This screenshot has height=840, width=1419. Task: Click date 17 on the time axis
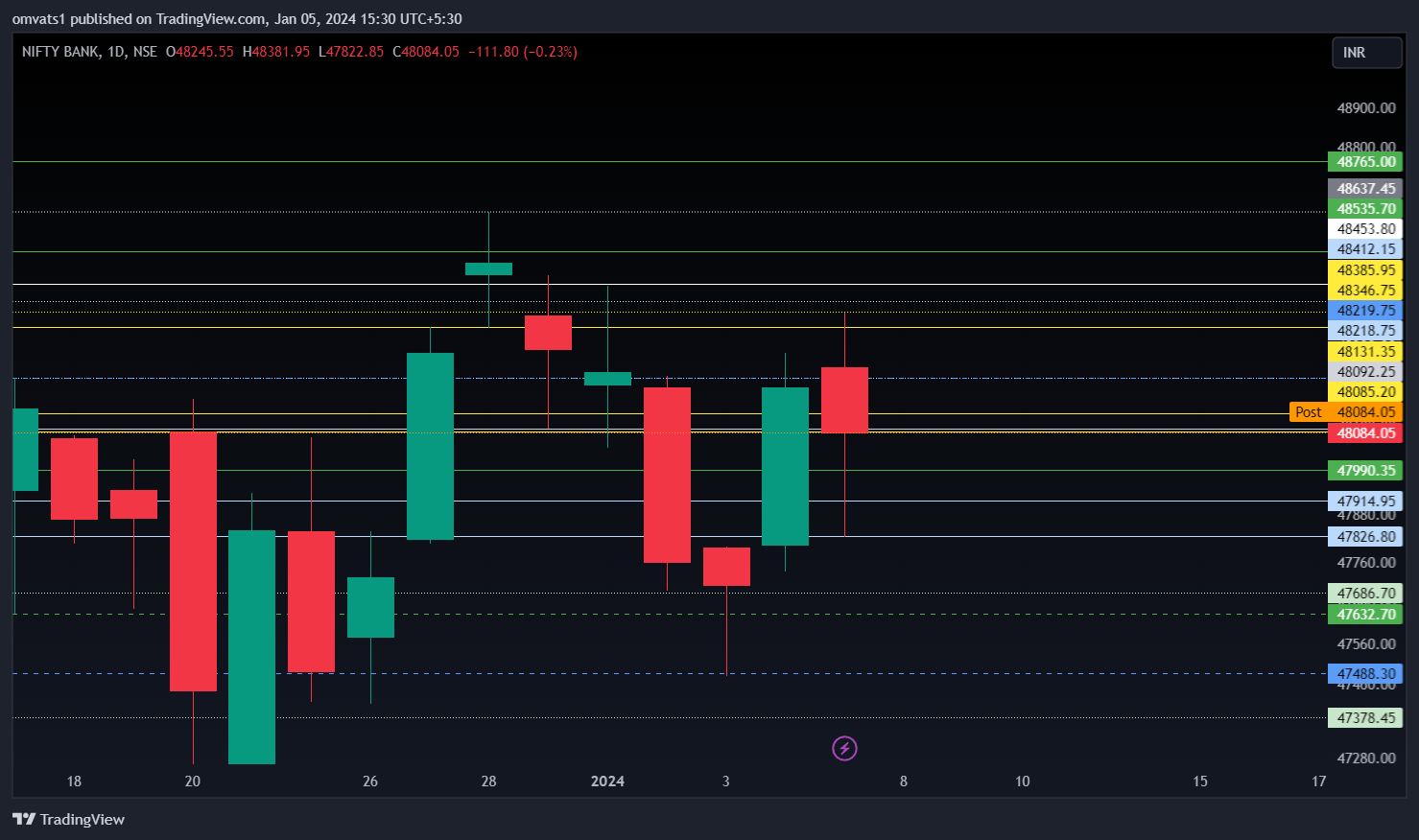1319,782
